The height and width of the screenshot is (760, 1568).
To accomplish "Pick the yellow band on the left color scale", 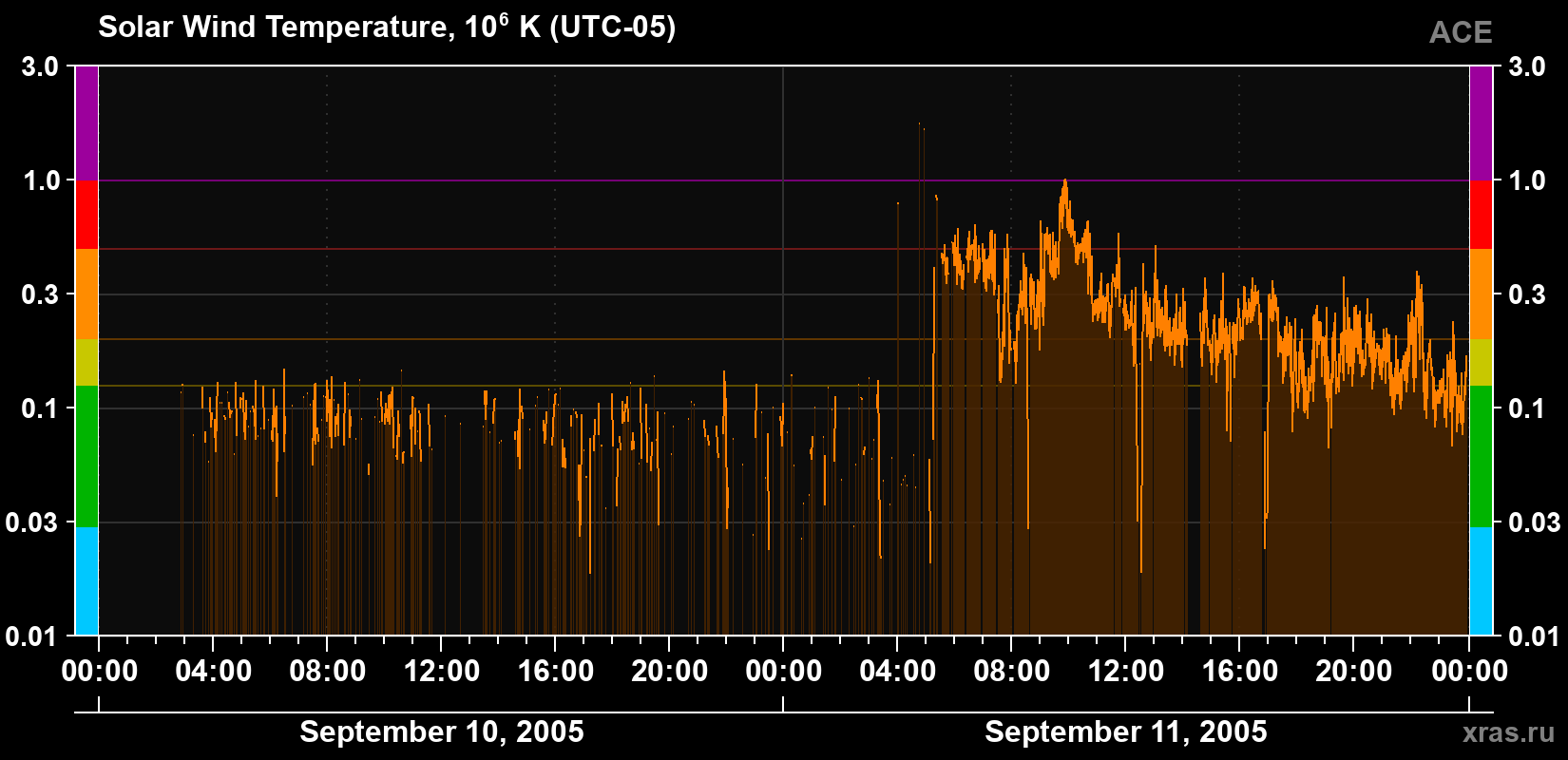I will point(86,362).
